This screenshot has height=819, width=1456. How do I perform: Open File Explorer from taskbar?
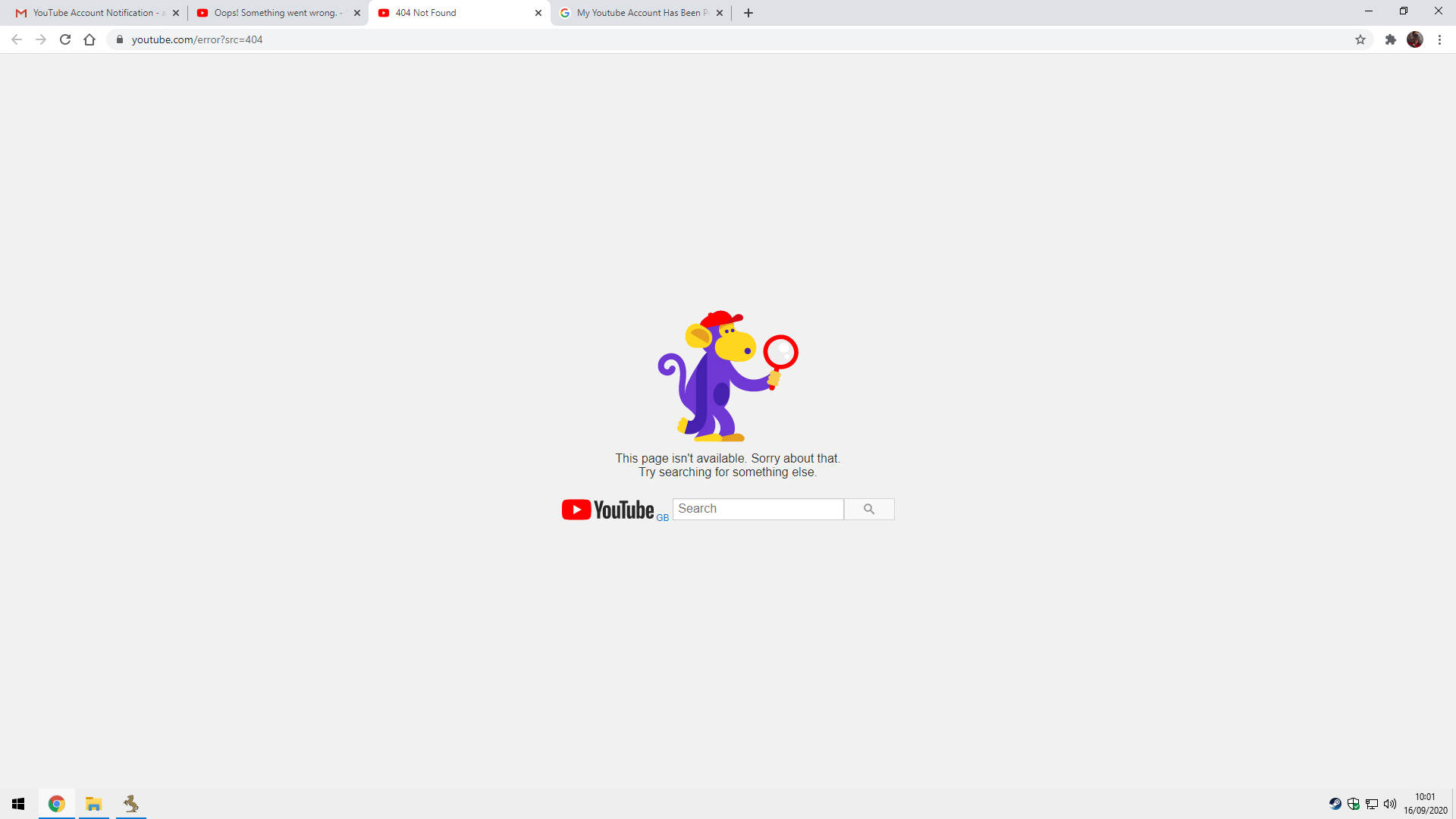click(x=94, y=804)
